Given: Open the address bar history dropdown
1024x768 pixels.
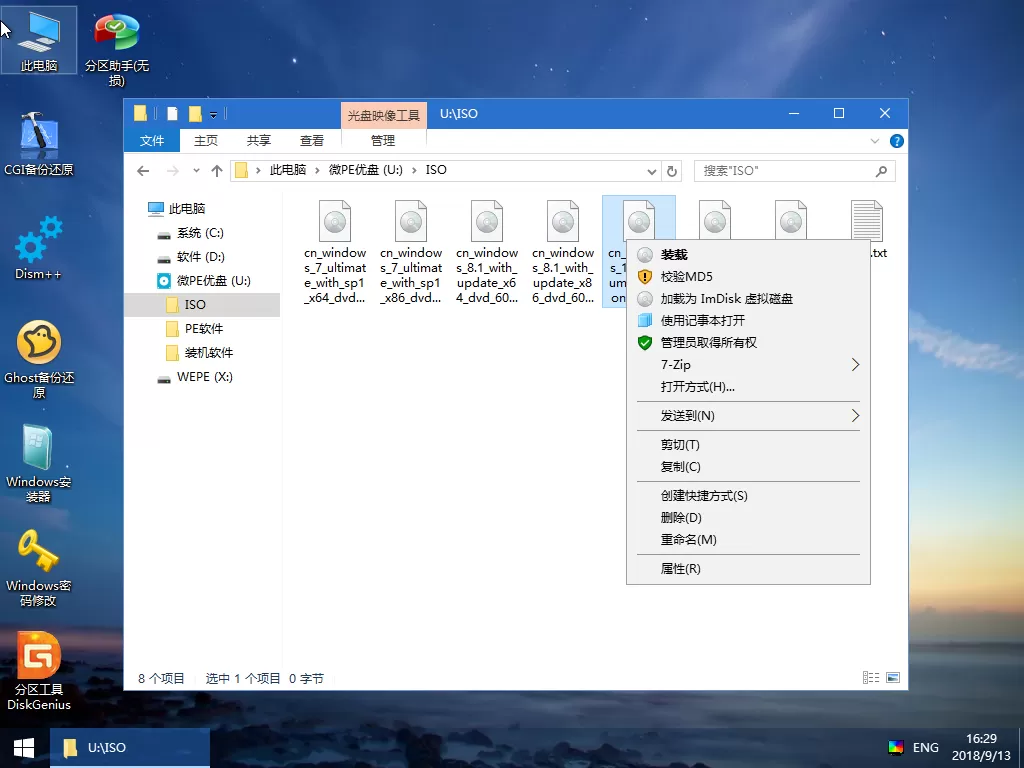Looking at the screenshot, I should [652, 171].
